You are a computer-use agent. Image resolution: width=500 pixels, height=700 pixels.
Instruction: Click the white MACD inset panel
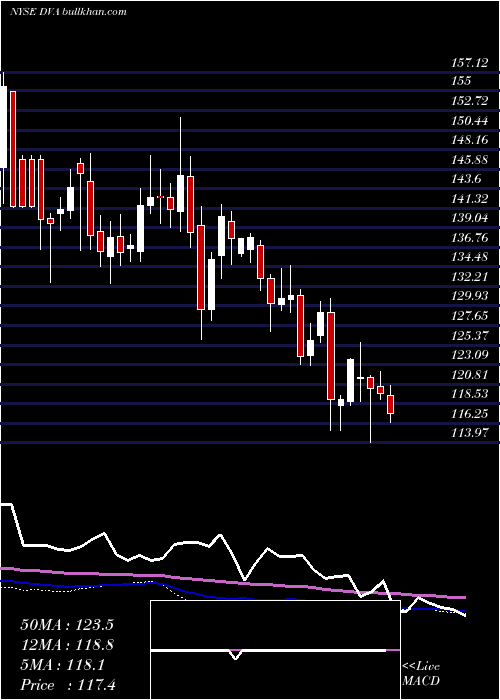click(275, 650)
